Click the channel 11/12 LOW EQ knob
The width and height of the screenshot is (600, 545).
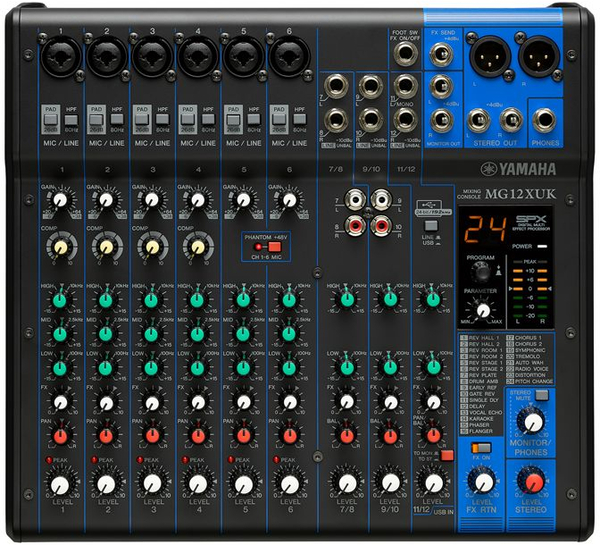(x=434, y=368)
